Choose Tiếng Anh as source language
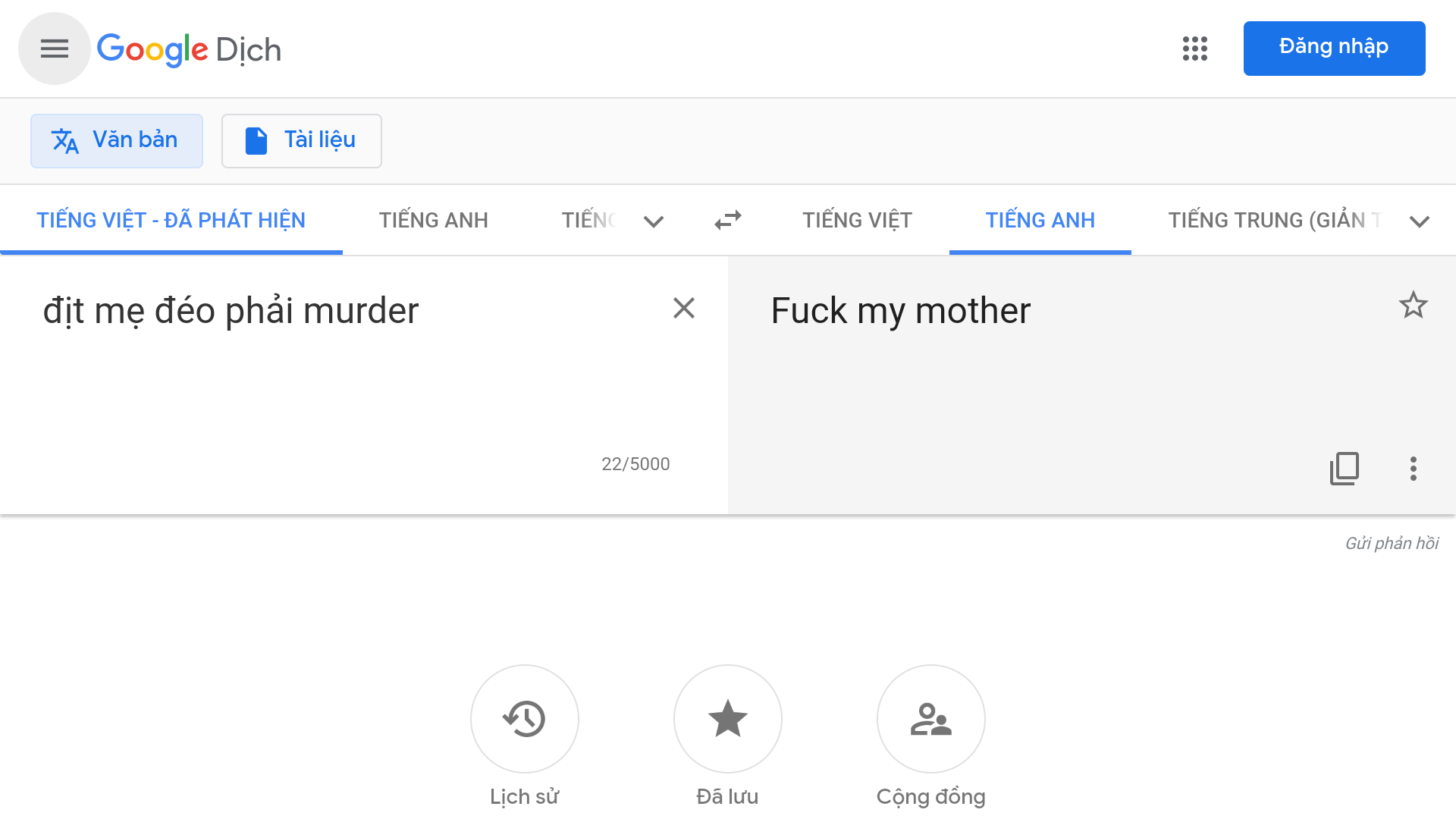Screen dimensions: 1456x819 tap(434, 220)
